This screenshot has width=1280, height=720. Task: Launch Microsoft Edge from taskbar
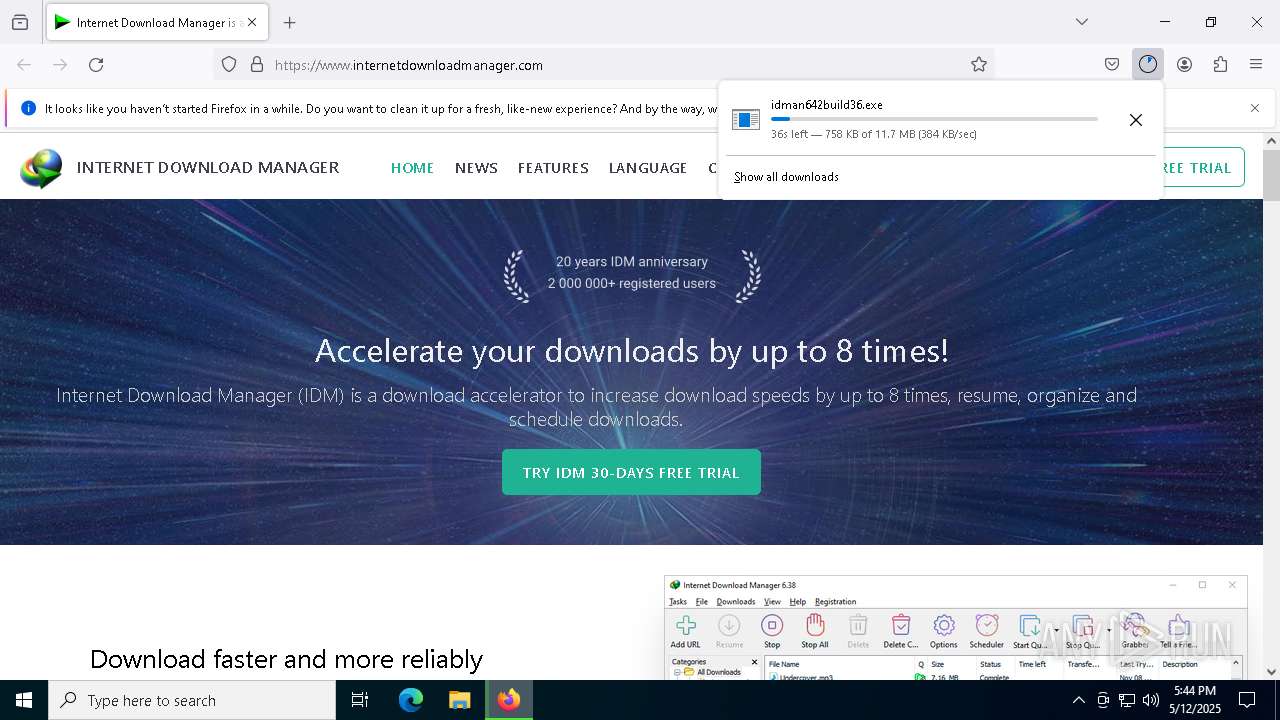[411, 700]
